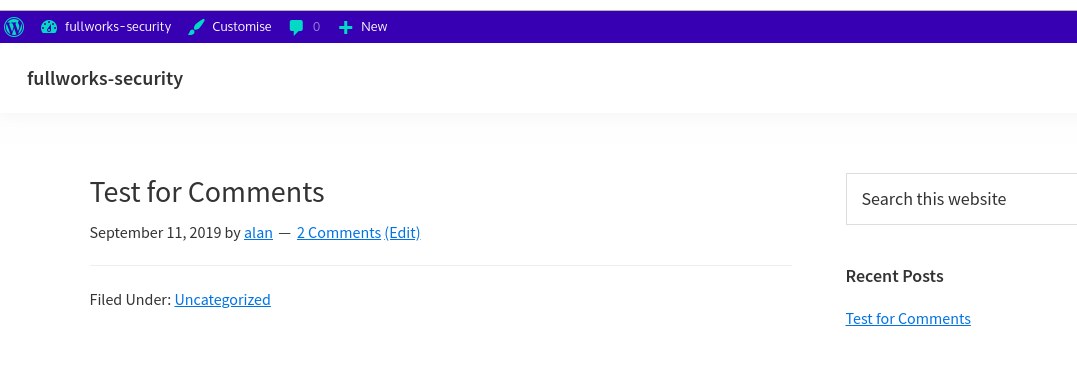This screenshot has width=1077, height=370.
Task: Open the fullworks-security admin bar menu label
Action: pyautogui.click(x=118, y=27)
